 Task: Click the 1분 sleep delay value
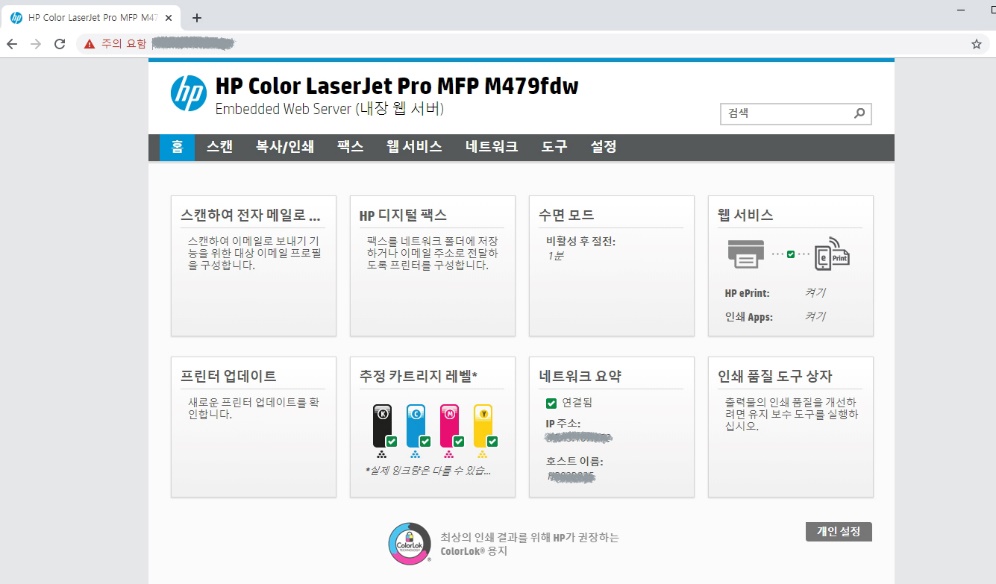point(555,255)
